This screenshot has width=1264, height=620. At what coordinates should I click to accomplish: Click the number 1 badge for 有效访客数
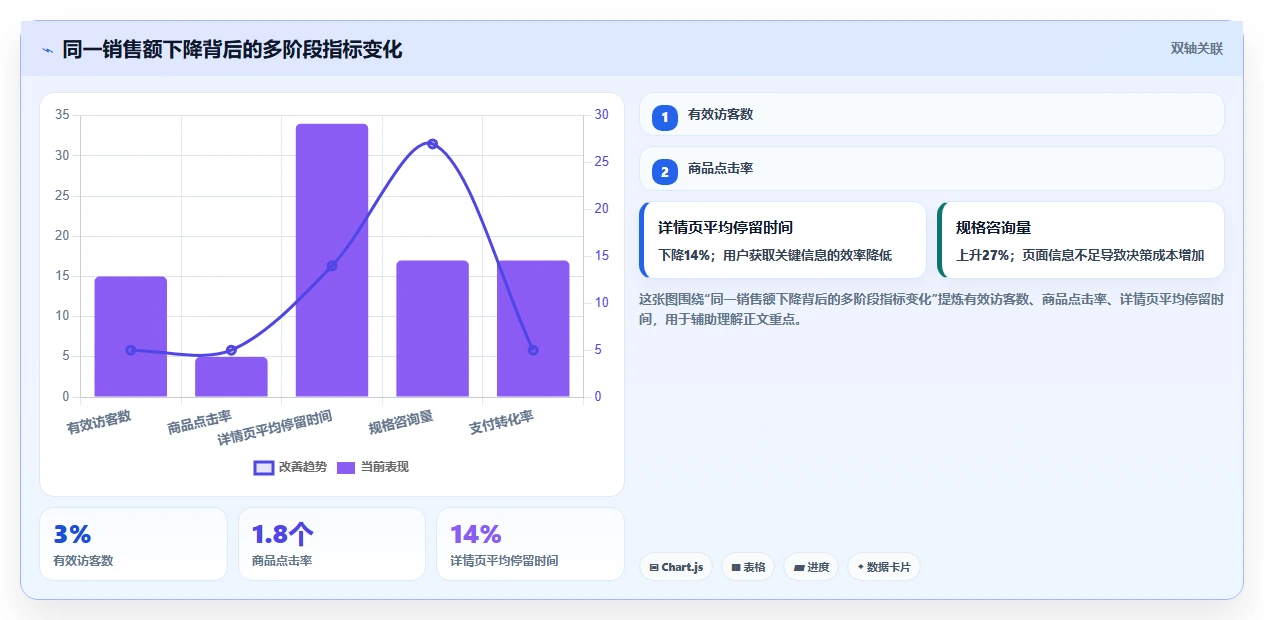pyautogui.click(x=664, y=117)
